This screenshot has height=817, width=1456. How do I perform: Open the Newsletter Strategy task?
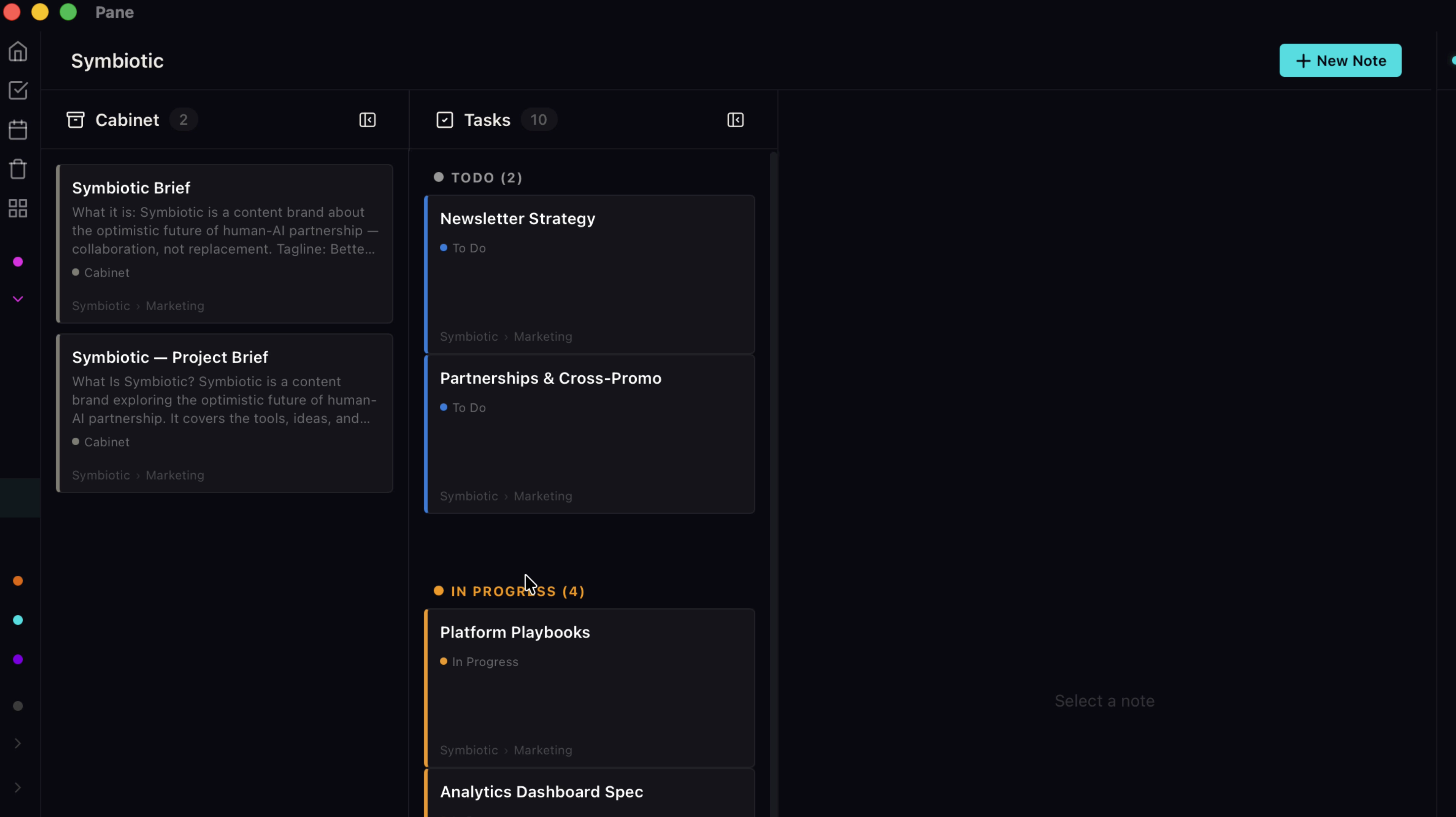590,275
